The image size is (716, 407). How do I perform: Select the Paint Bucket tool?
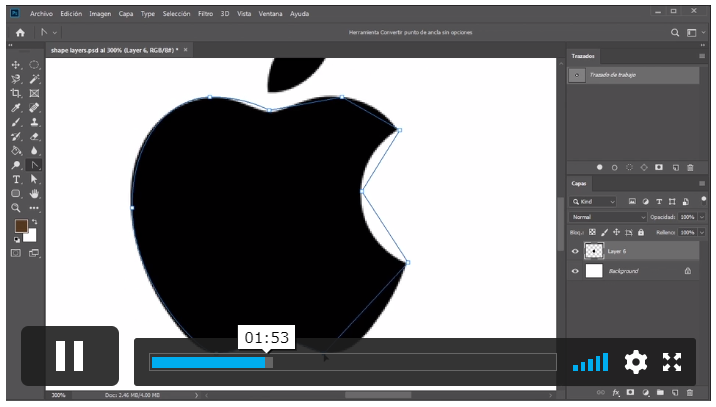[x=16, y=151]
